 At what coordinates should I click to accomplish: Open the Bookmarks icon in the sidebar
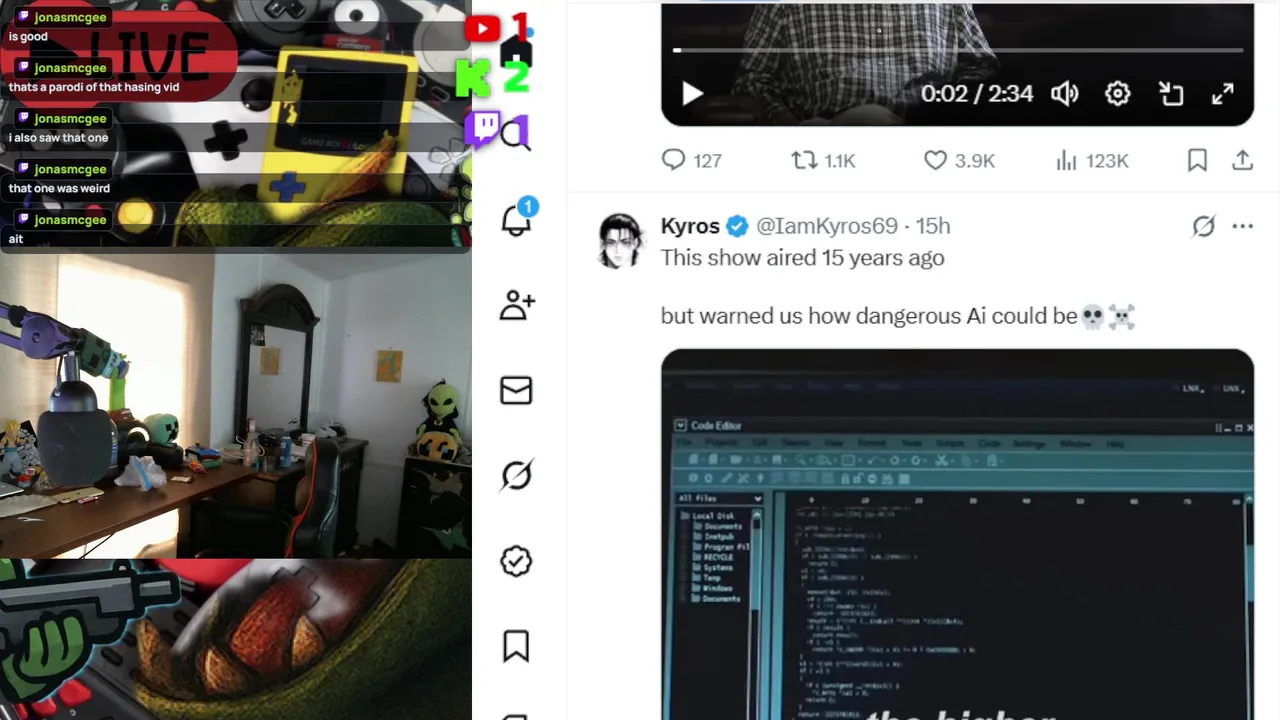click(516, 646)
